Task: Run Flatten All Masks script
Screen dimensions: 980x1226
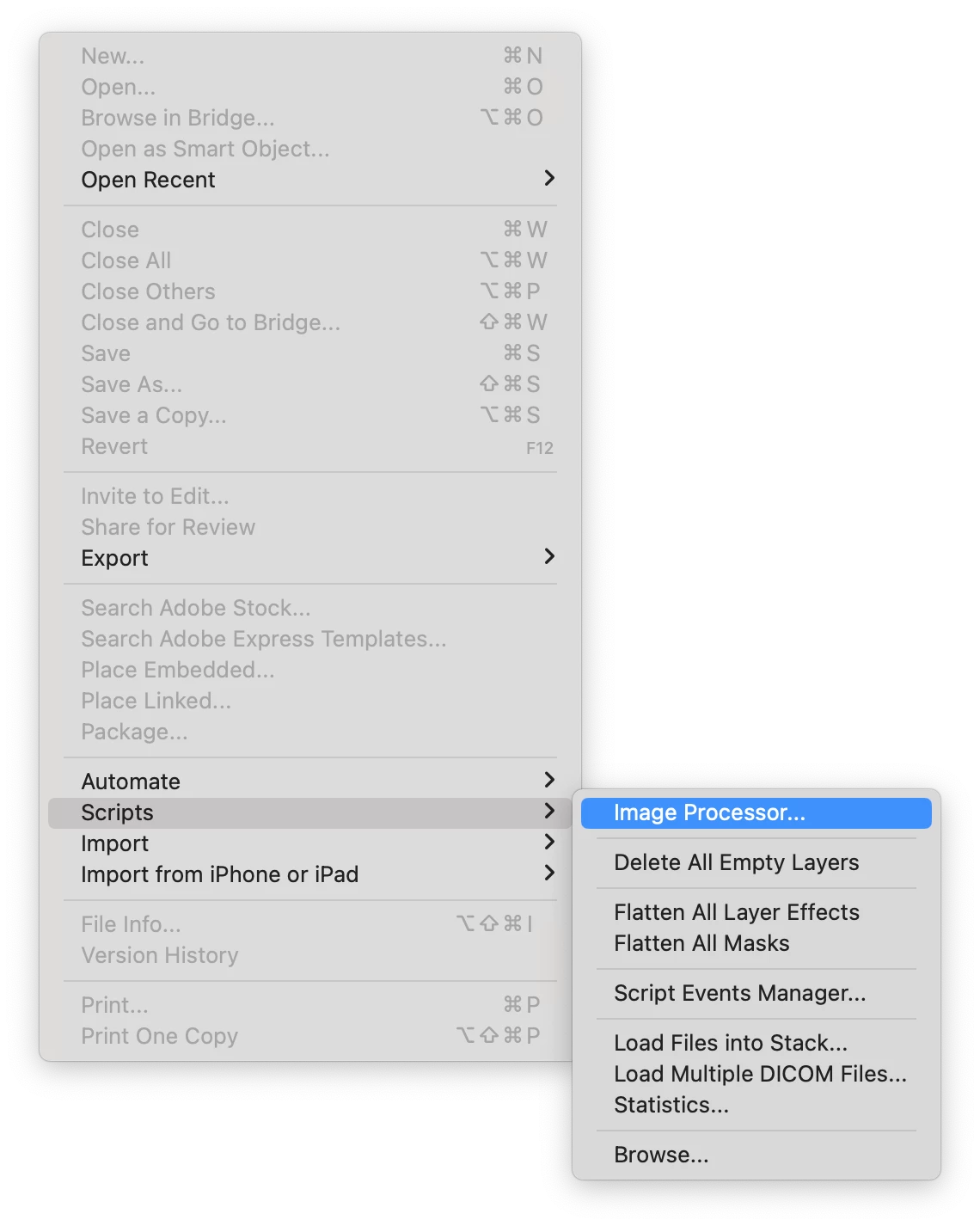Action: [x=756, y=943]
